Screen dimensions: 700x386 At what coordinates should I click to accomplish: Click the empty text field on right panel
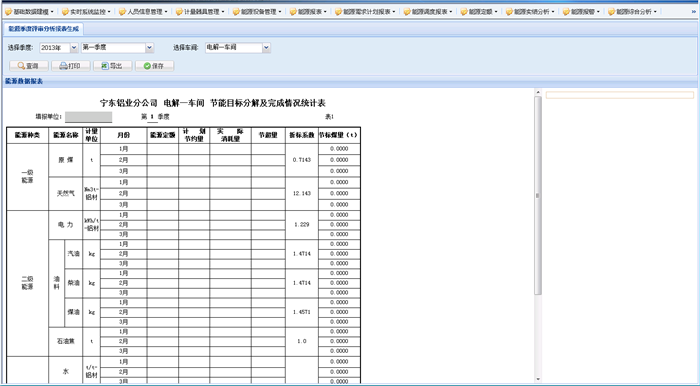pyautogui.click(x=620, y=95)
